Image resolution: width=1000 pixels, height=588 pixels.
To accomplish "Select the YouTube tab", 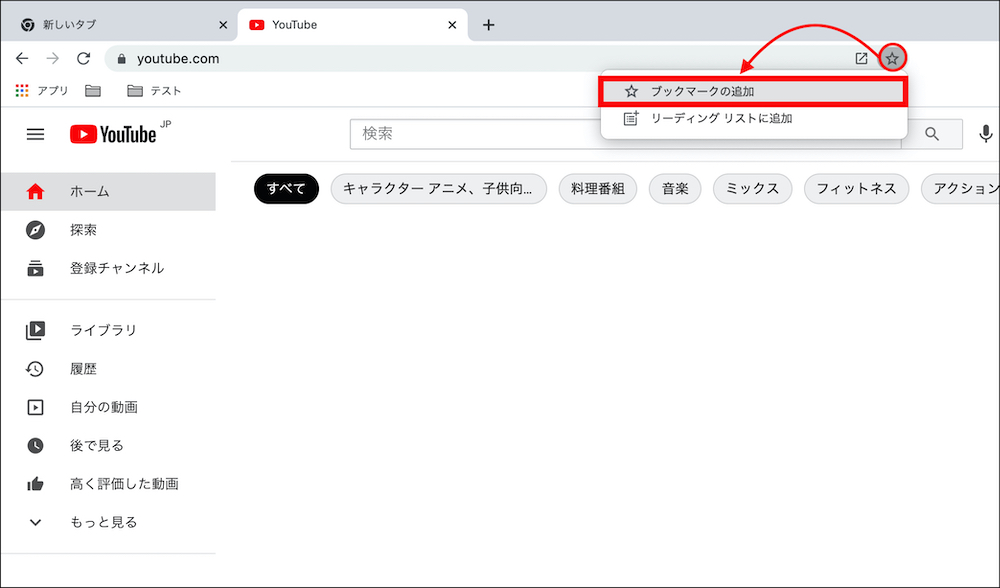I will 352,25.
